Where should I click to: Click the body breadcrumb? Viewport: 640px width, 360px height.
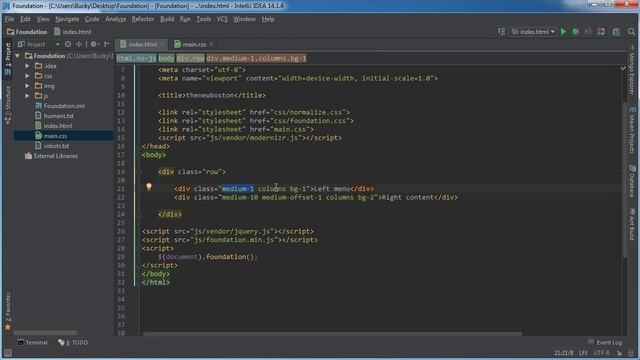(x=166, y=58)
